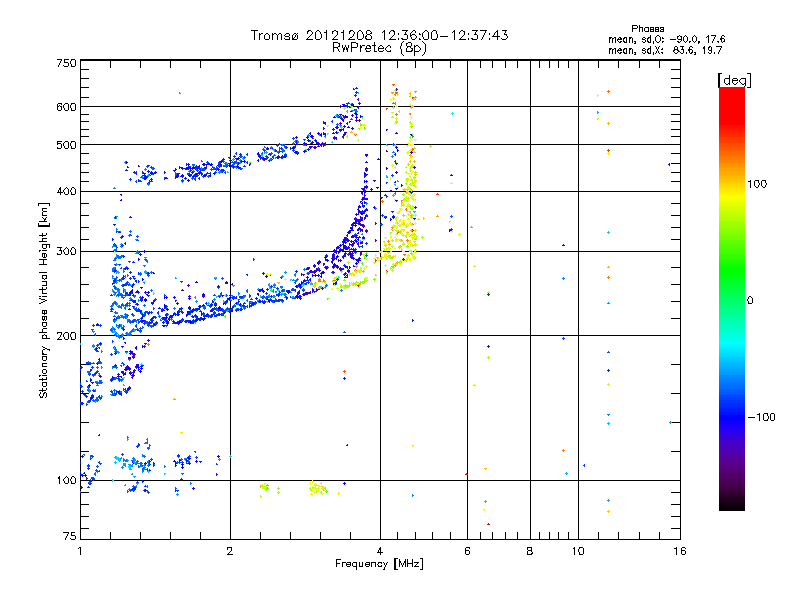Click the y-axis tick label '750'
800x600 pixels.
[66, 63]
